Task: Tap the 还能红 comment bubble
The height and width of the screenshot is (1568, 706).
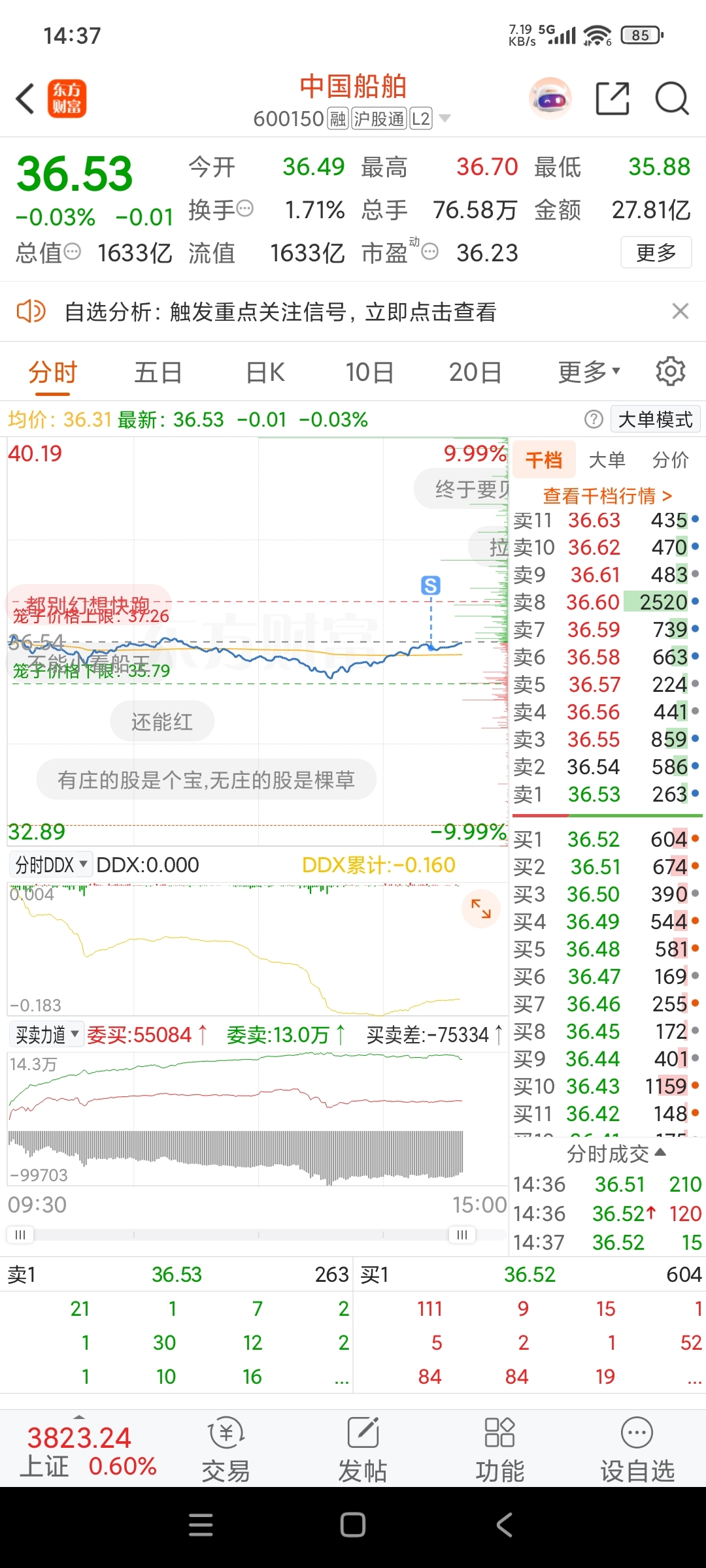Action: click(162, 721)
